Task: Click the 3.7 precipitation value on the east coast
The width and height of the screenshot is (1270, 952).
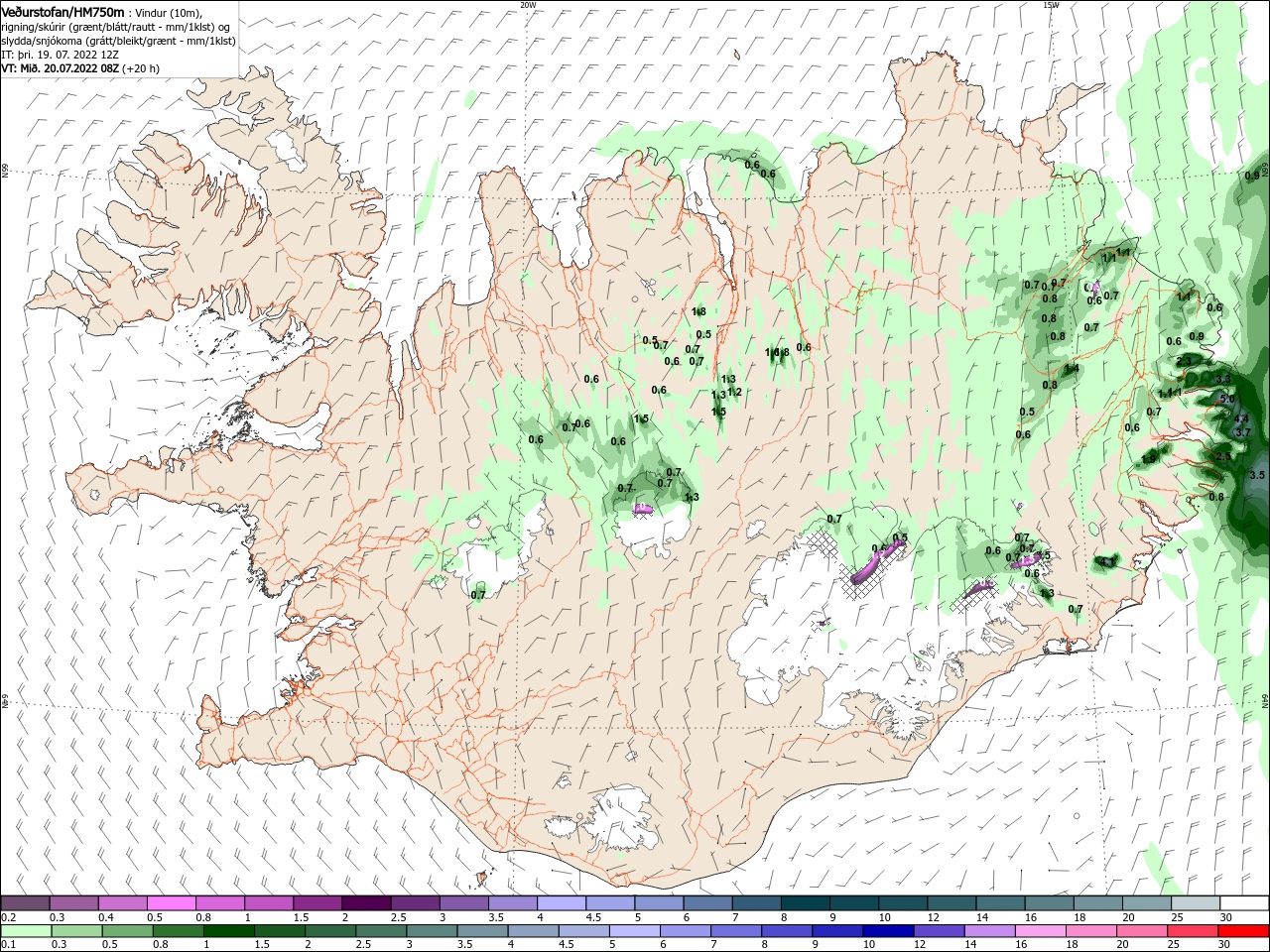Action: 1242,432
